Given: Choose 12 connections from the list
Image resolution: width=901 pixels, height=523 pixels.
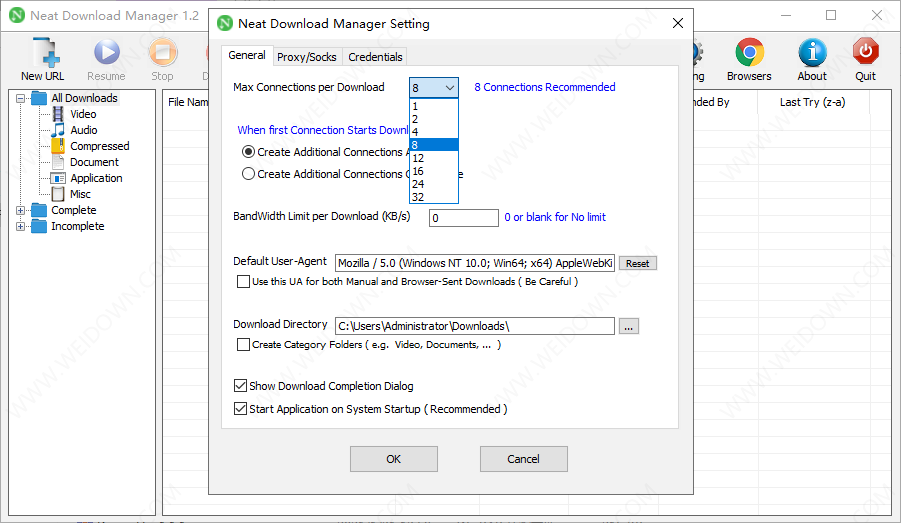Looking at the screenshot, I should (434, 158).
